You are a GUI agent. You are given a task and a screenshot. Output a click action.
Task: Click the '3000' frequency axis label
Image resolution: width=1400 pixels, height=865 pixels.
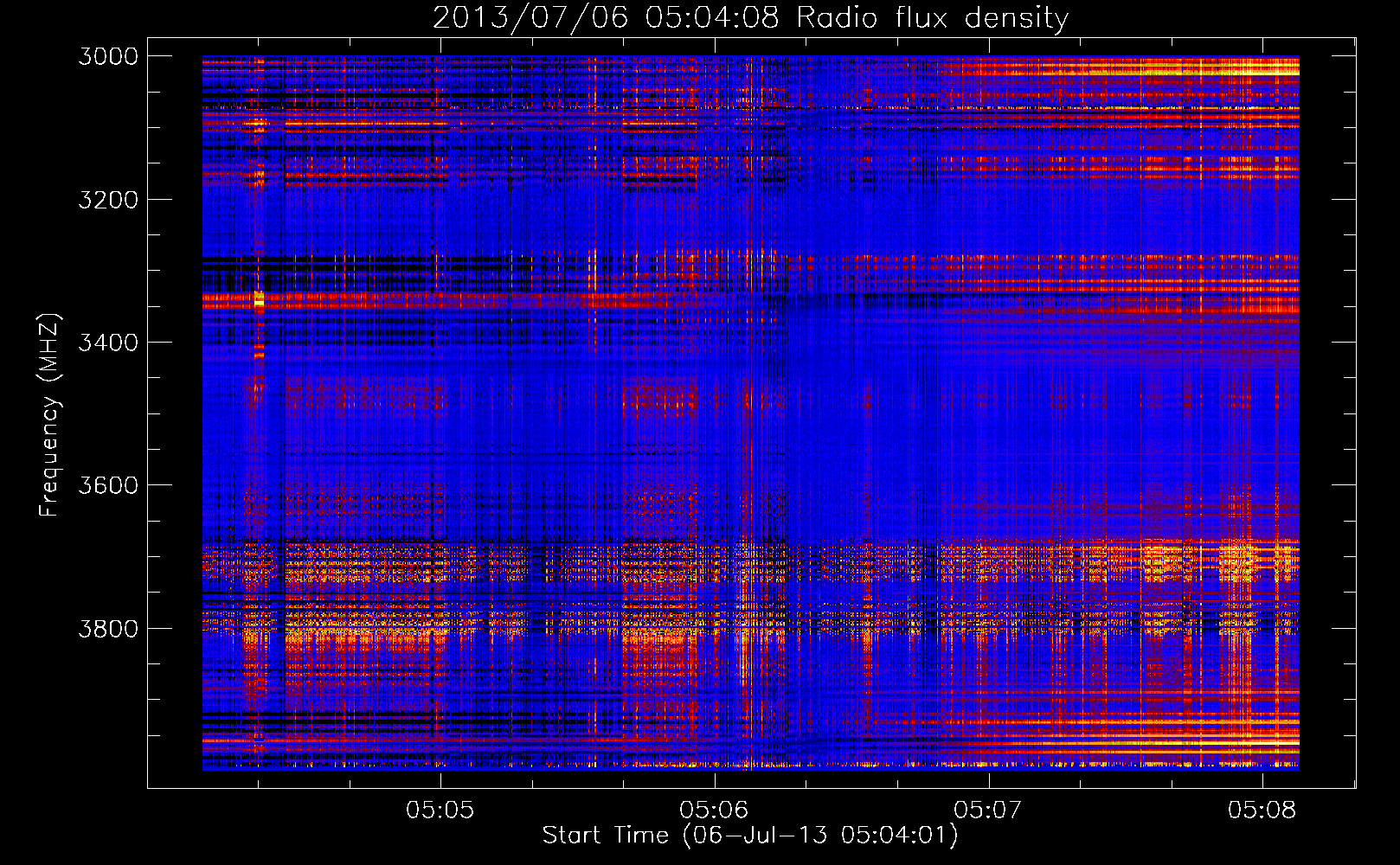click(108, 56)
